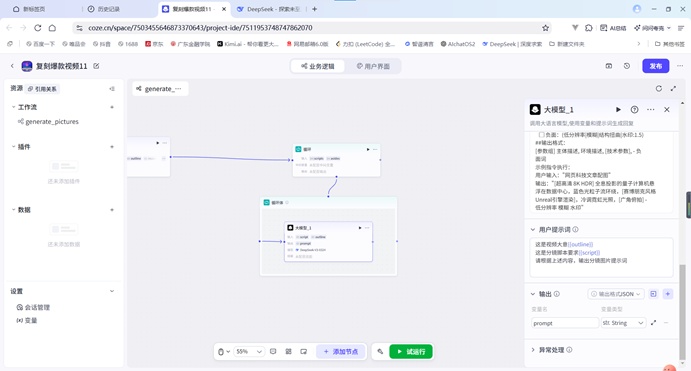691x371 pixels.
Task: Open the more menu right of 发布
Action: pos(680,66)
